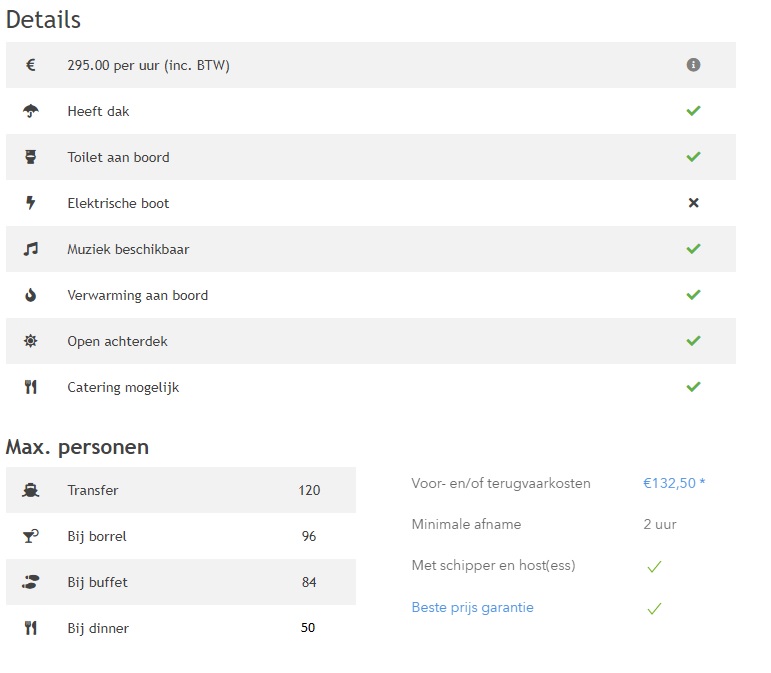Click the checkmark beside Met schipper en host(ess)

pyautogui.click(x=654, y=567)
